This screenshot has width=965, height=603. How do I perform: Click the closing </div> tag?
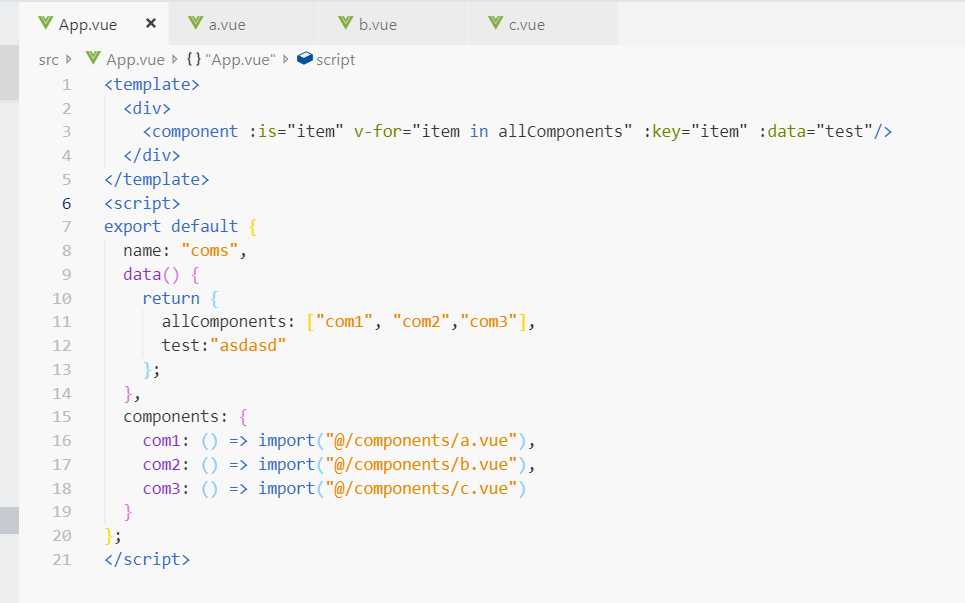coord(152,156)
